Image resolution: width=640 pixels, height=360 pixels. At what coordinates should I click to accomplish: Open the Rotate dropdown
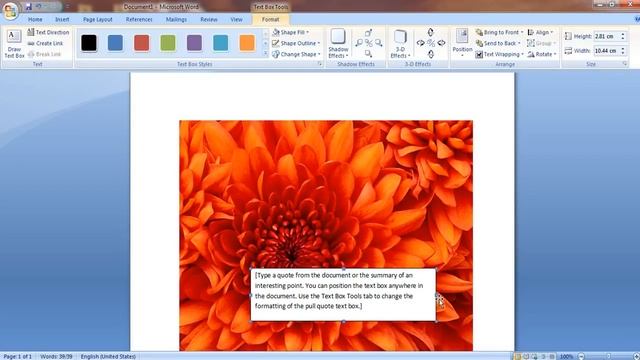tap(542, 54)
